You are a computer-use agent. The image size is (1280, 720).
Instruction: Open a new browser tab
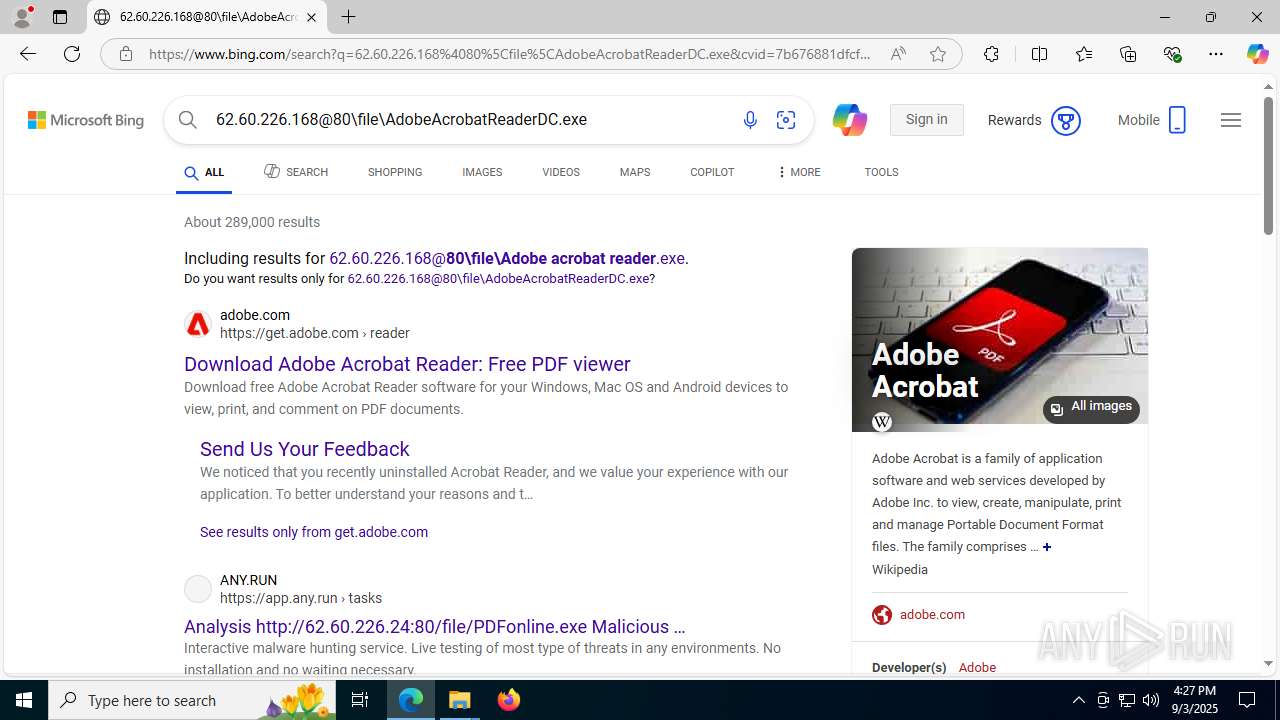pyautogui.click(x=348, y=17)
